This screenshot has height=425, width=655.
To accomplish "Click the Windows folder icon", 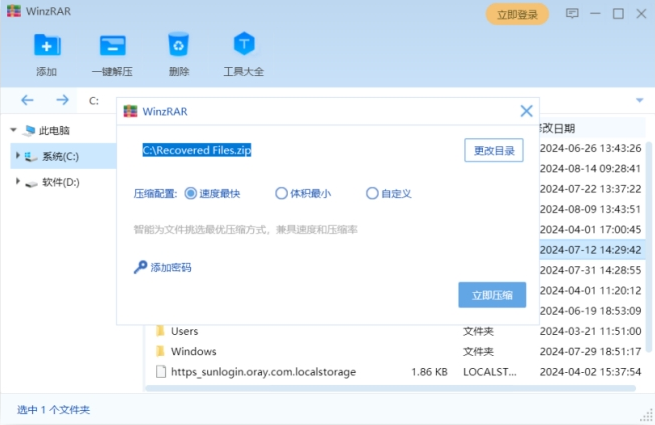I will pos(160,351).
